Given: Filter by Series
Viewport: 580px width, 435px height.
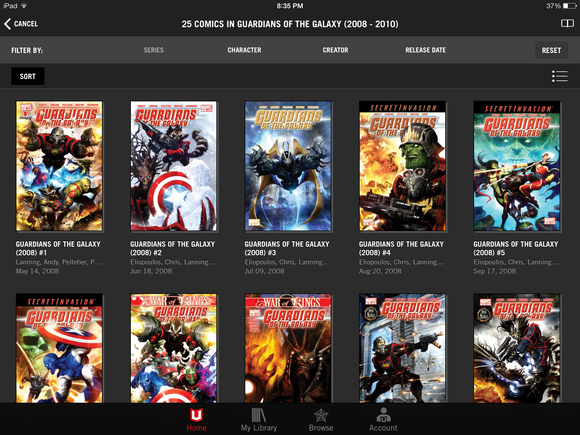Looking at the screenshot, I should coord(154,50).
